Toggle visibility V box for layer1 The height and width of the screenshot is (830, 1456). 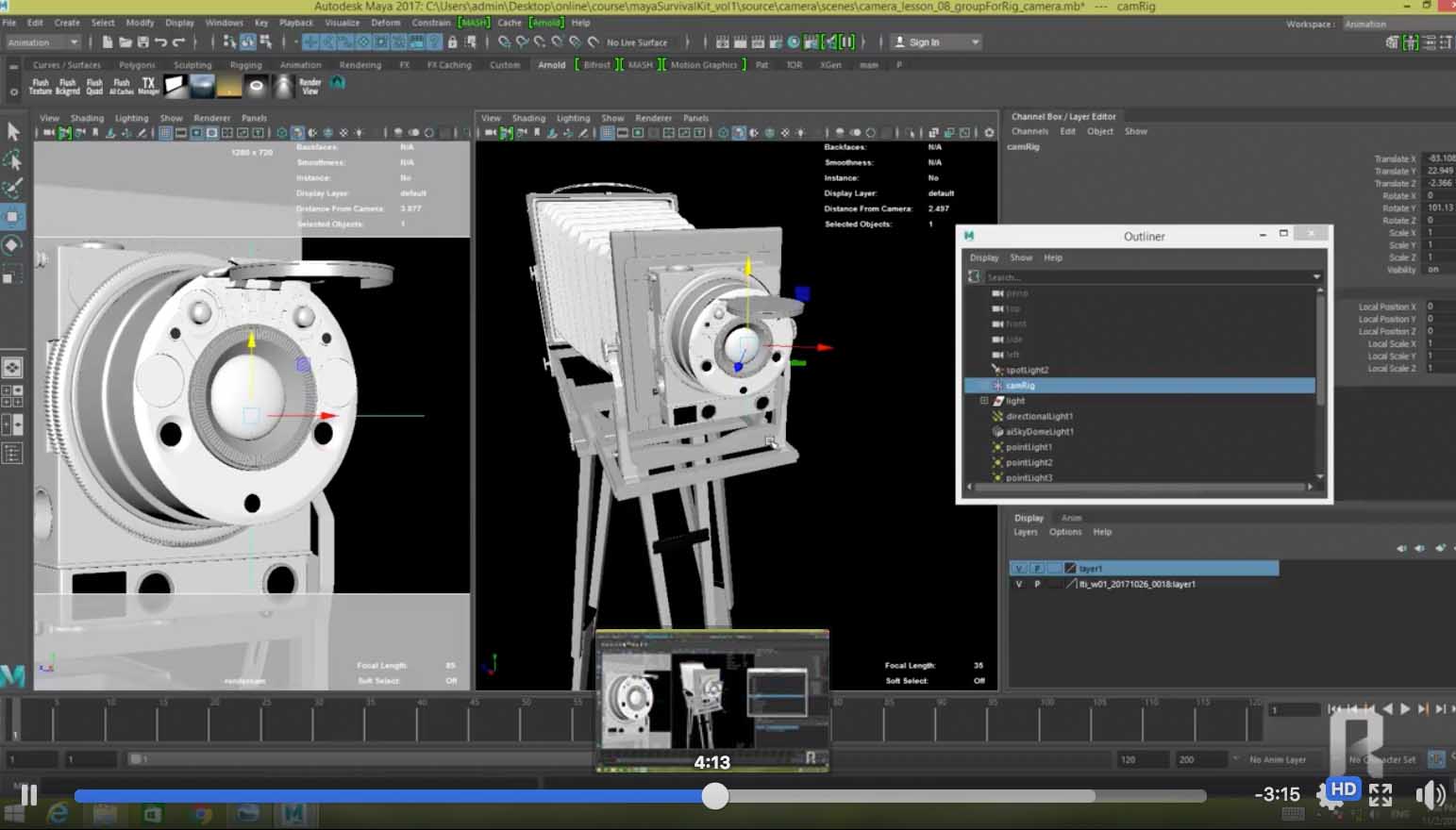click(x=1019, y=569)
